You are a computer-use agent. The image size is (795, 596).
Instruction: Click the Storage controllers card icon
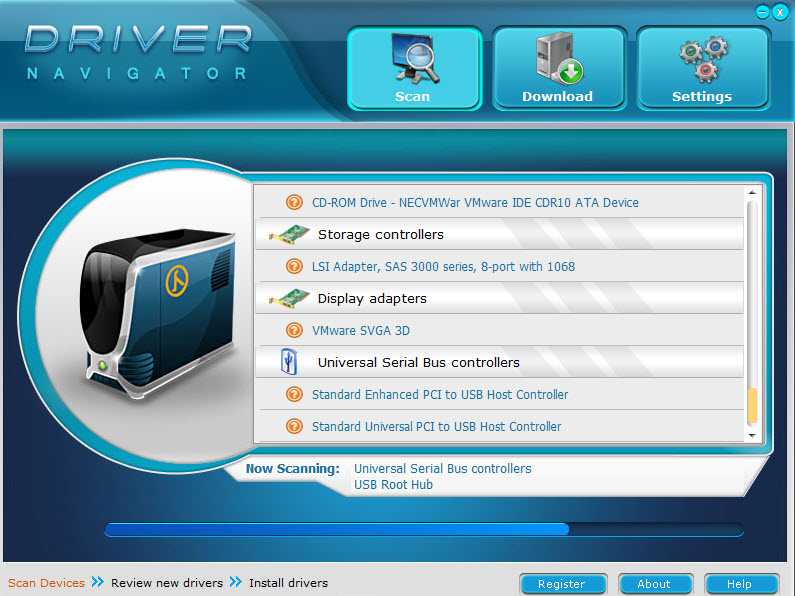click(x=290, y=235)
